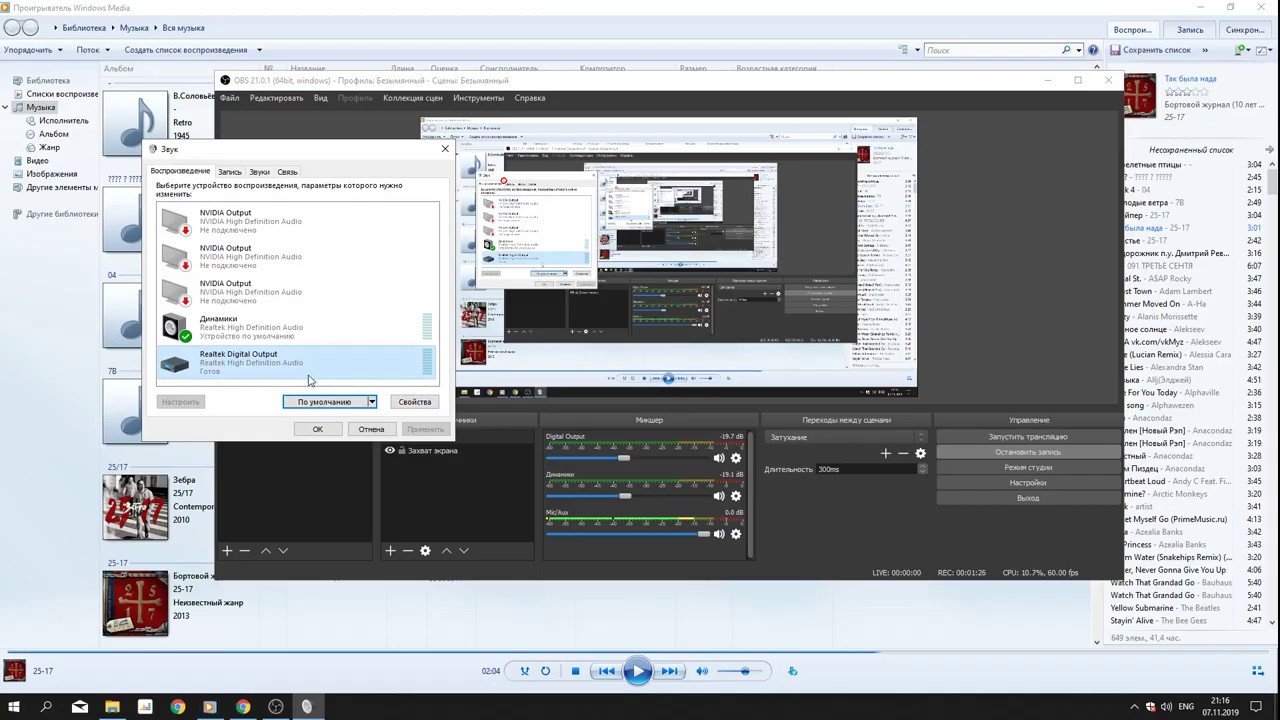Open taskbar search magnifier
The width and height of the screenshot is (1280, 720).
click(x=46, y=707)
